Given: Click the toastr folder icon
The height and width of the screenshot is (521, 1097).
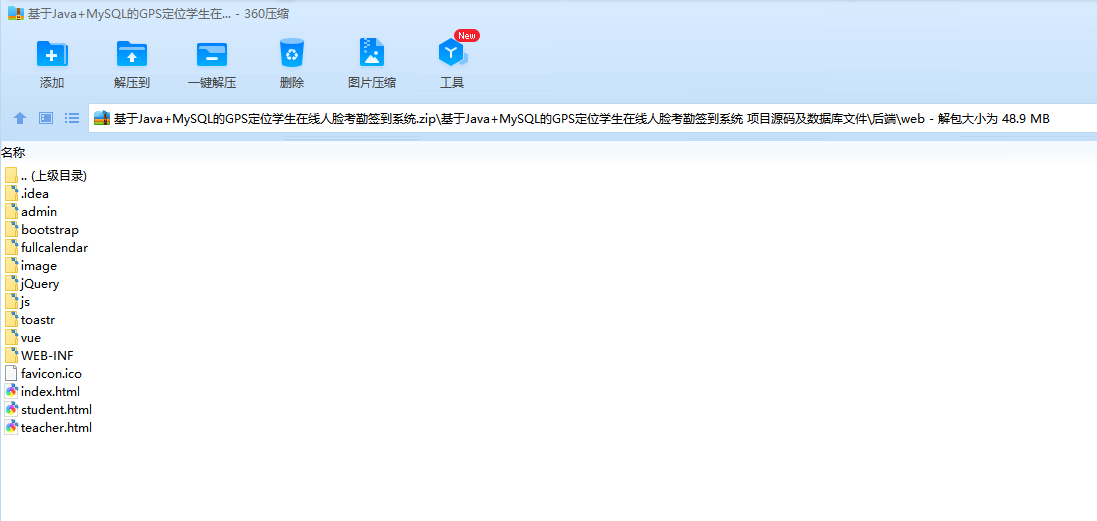Looking at the screenshot, I should 11,320.
